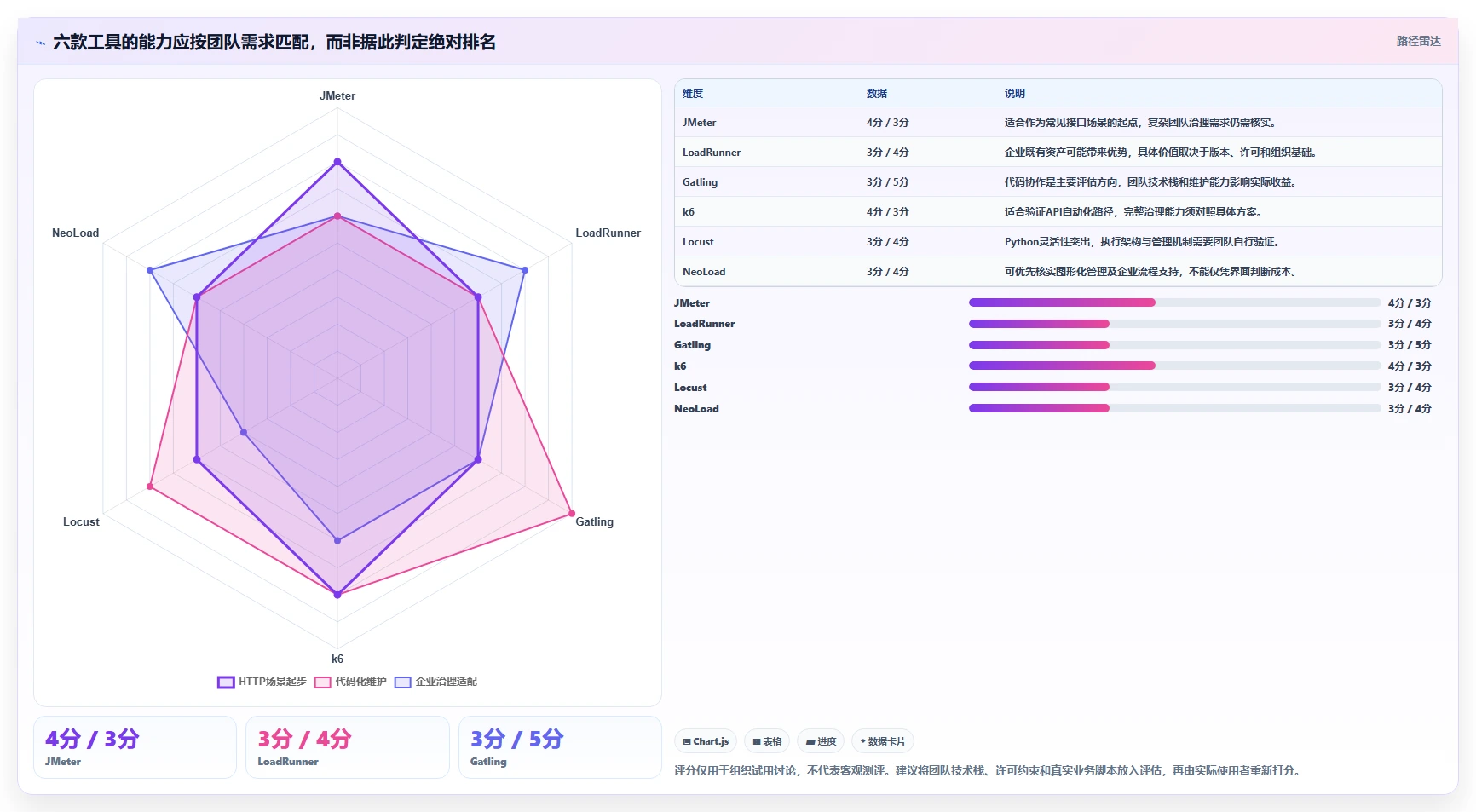1476x812 pixels.
Task: Click the Locust axis label on radar chart
Action: tap(81, 521)
